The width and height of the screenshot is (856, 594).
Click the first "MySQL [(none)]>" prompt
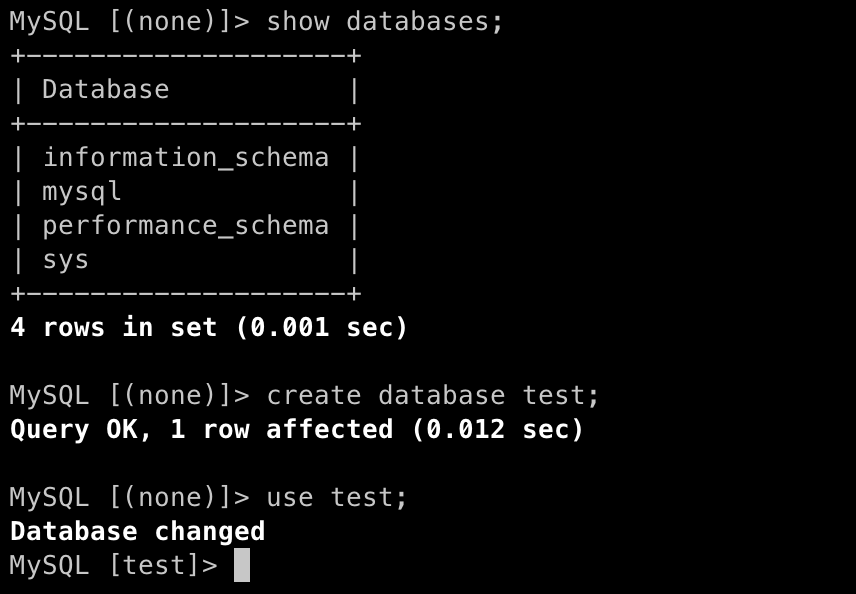coord(129,21)
